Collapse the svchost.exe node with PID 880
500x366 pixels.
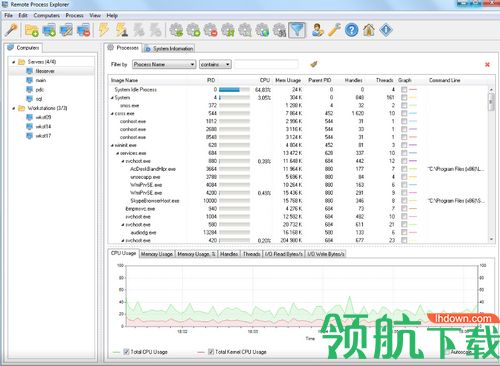pyautogui.click(x=123, y=161)
